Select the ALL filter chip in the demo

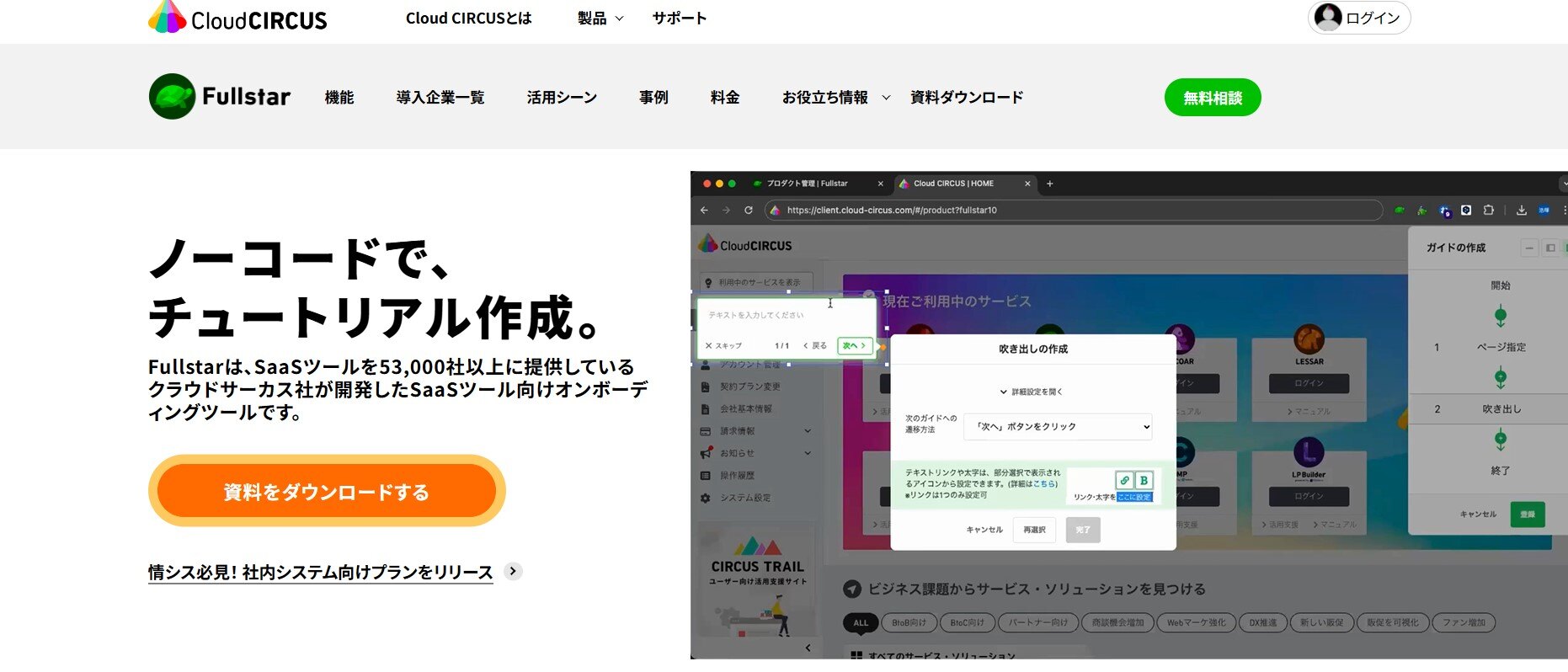(861, 622)
